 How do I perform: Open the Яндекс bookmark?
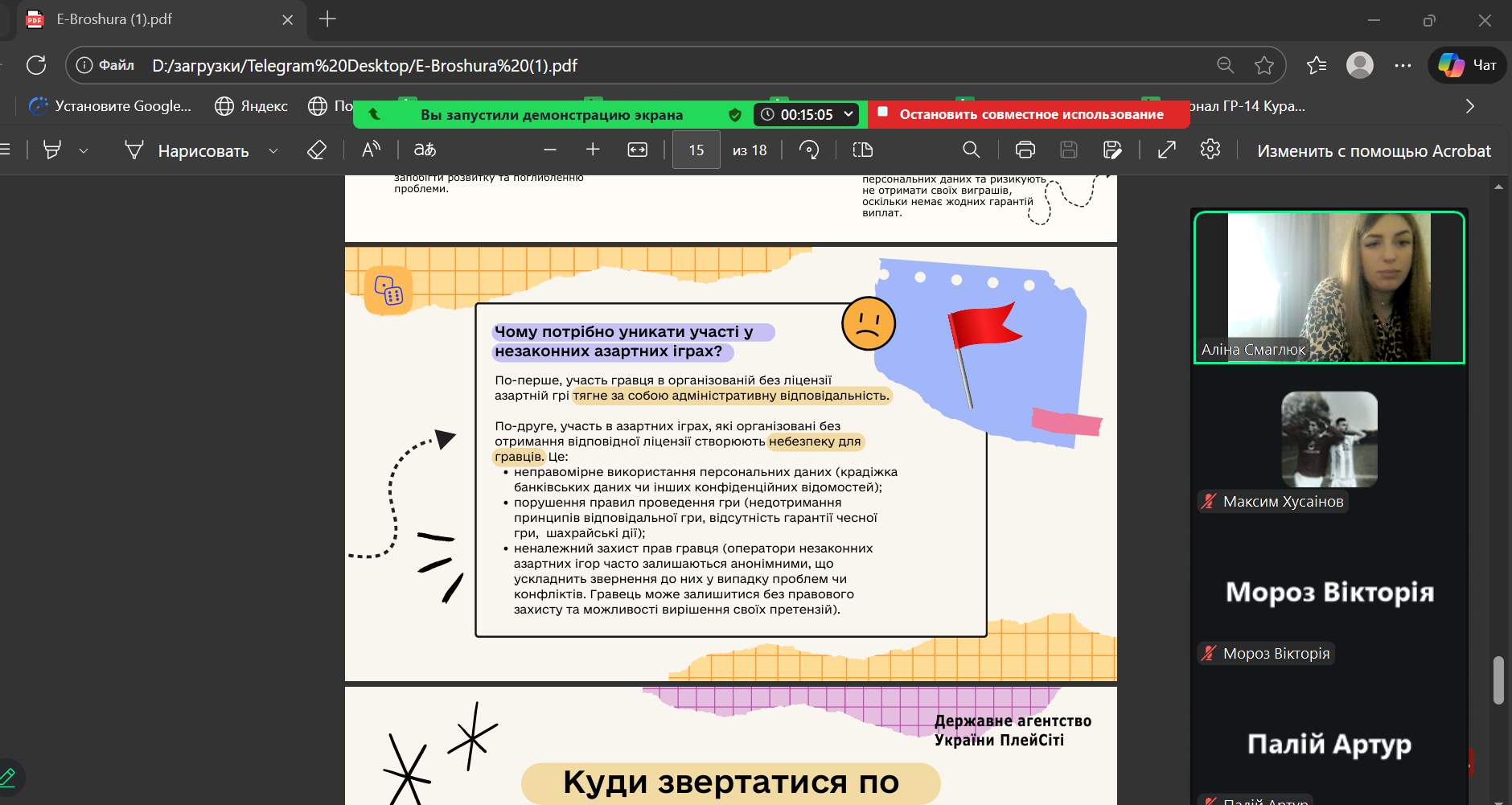251,106
